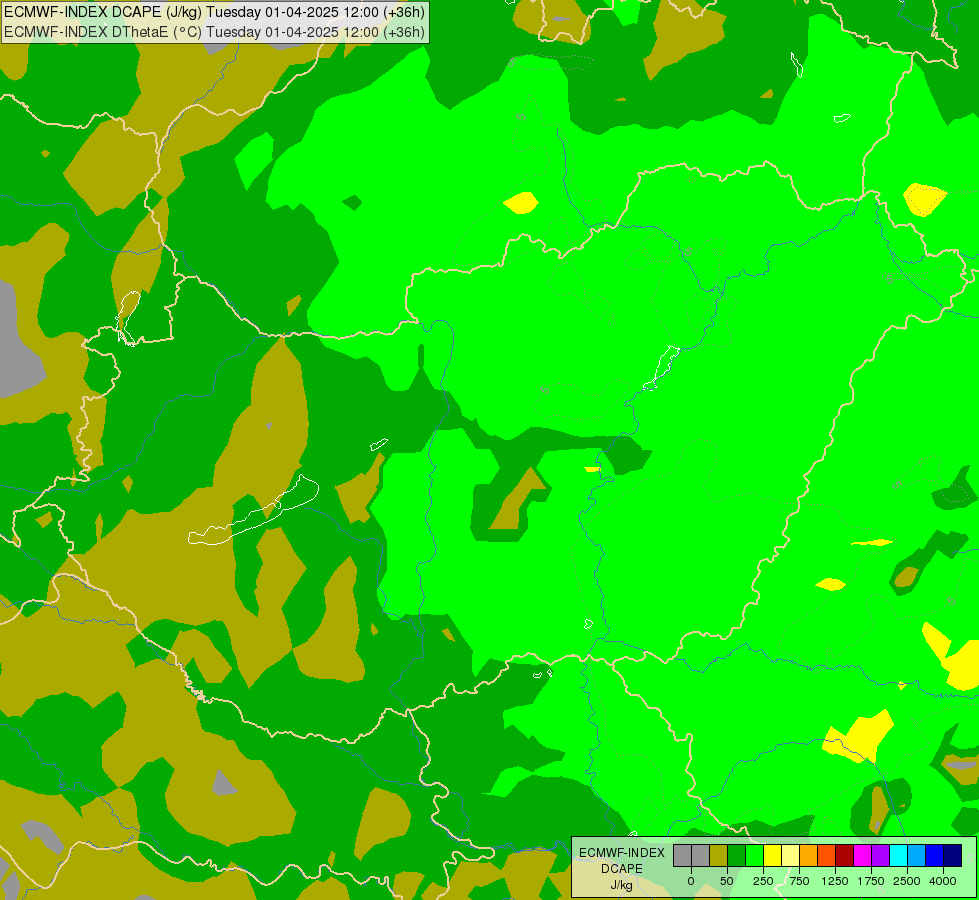Click the pure blue legend swatch before 4000
The height and width of the screenshot is (900, 979).
coord(935,856)
